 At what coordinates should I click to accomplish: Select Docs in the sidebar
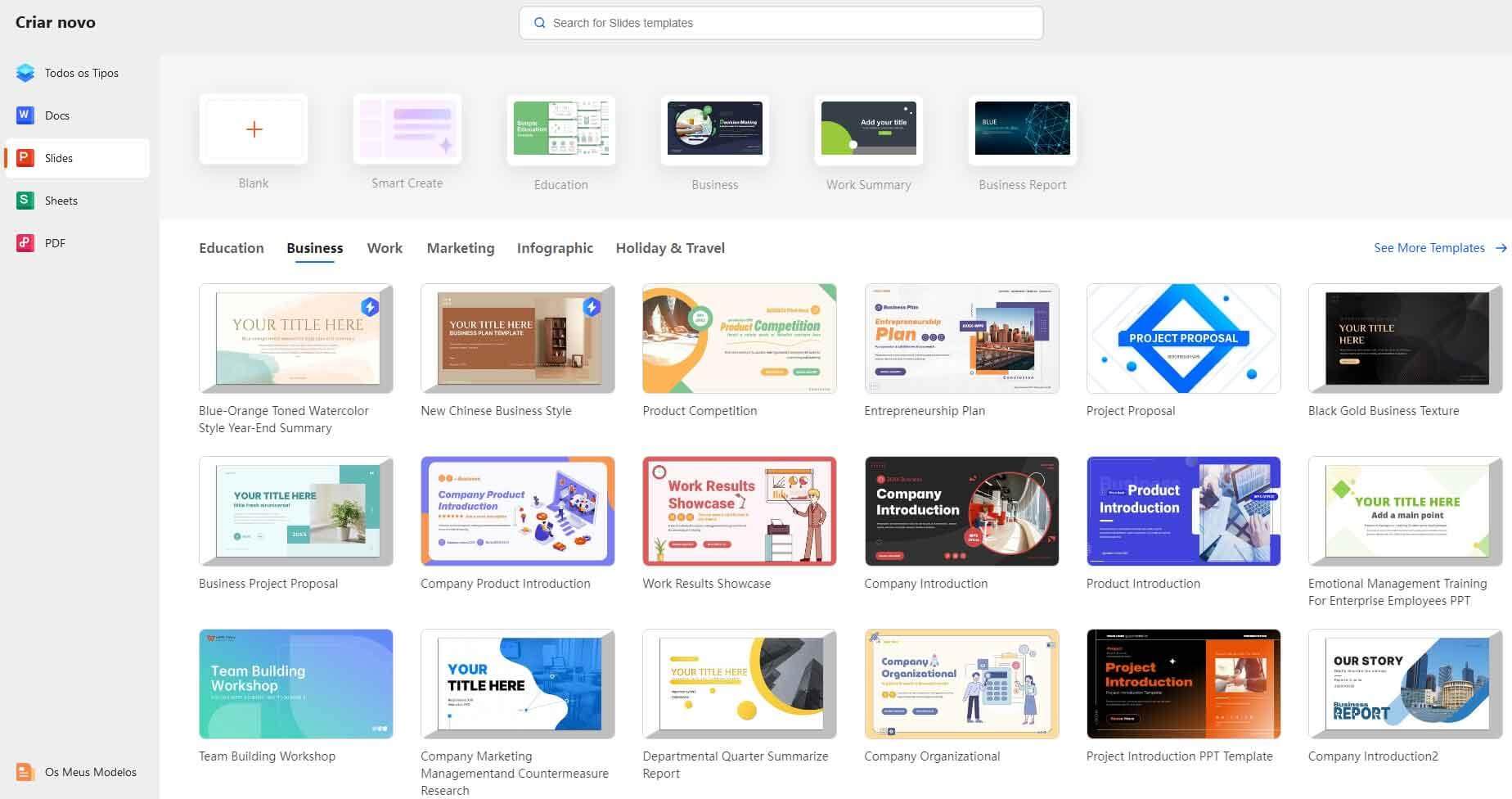point(78,115)
